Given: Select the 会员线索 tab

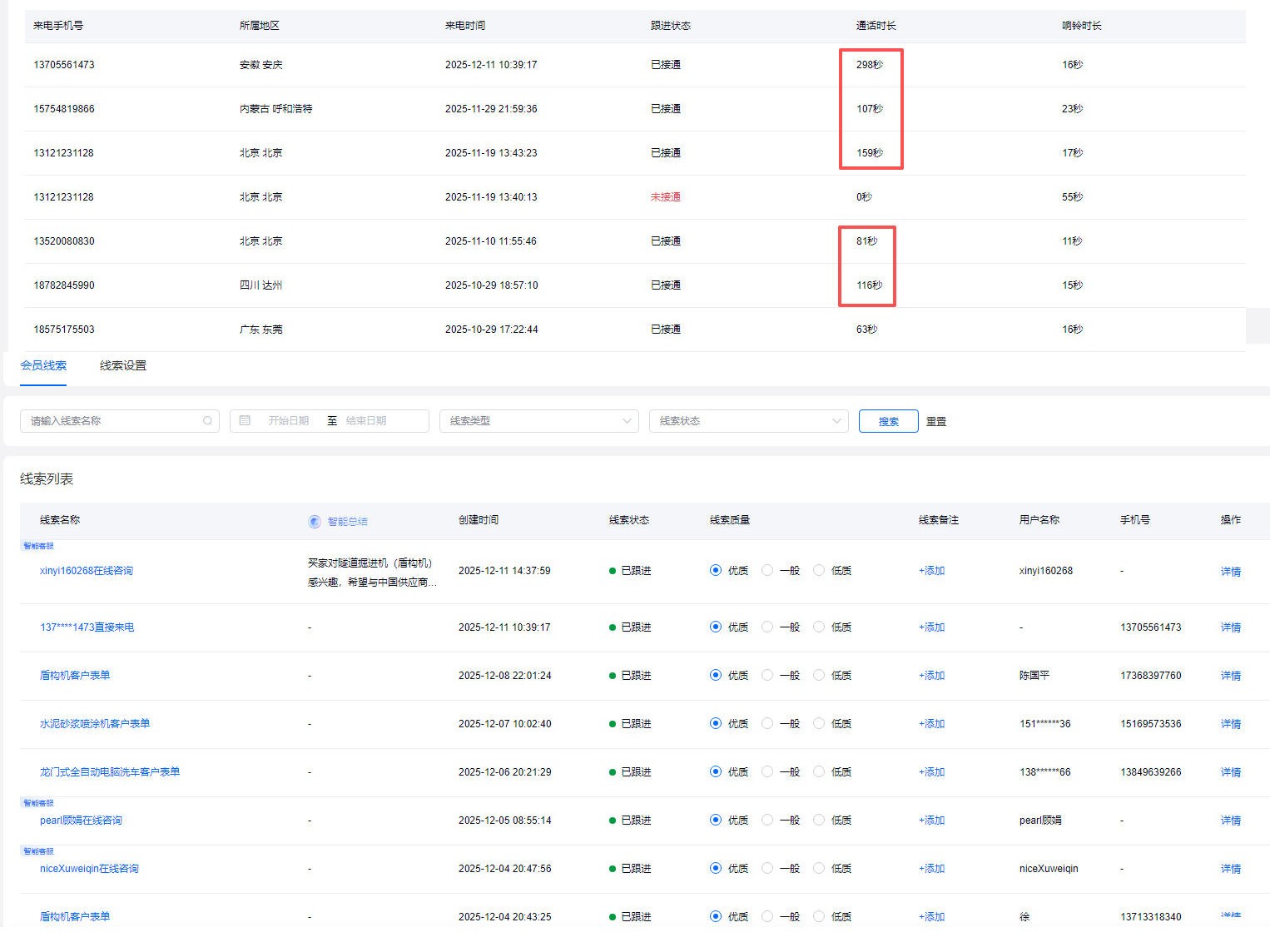Looking at the screenshot, I should 43,365.
